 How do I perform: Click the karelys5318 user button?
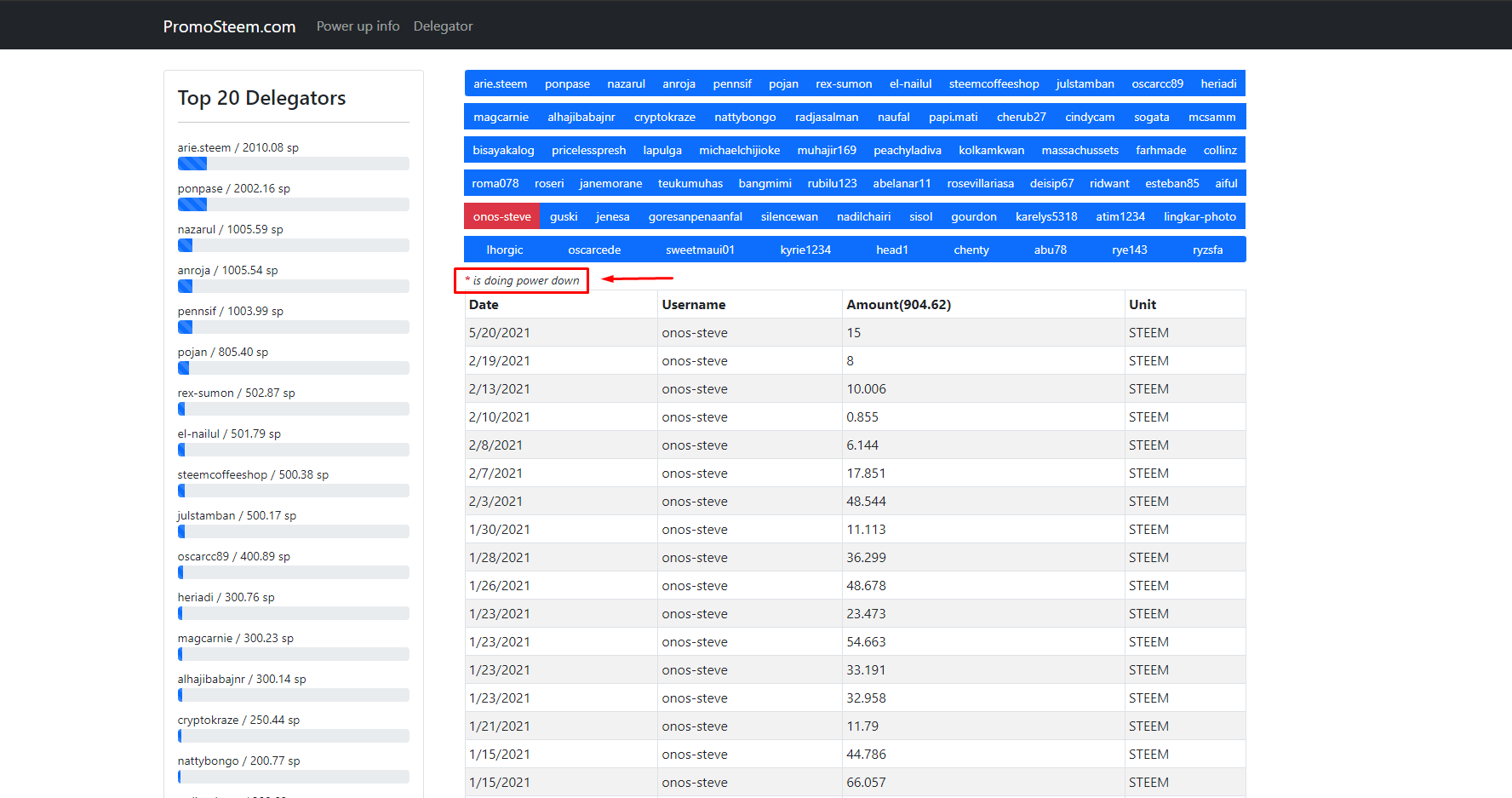click(x=1046, y=216)
